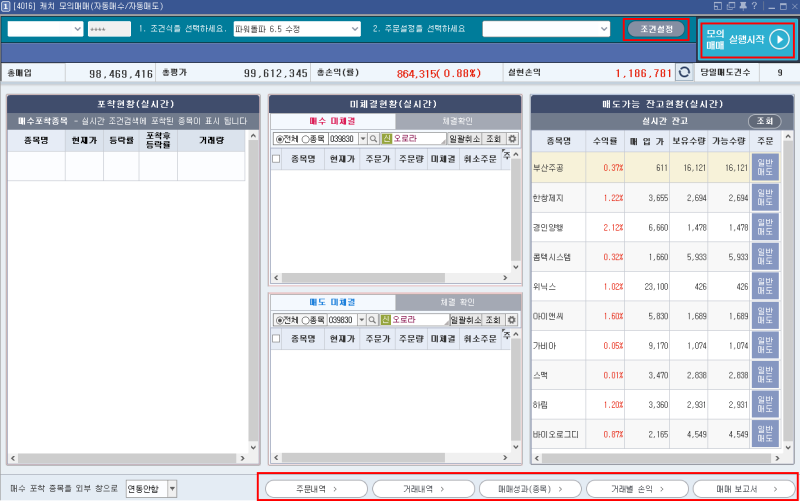Select the 바이오로그디 row name
The height and width of the screenshot is (501, 800).
point(556,434)
